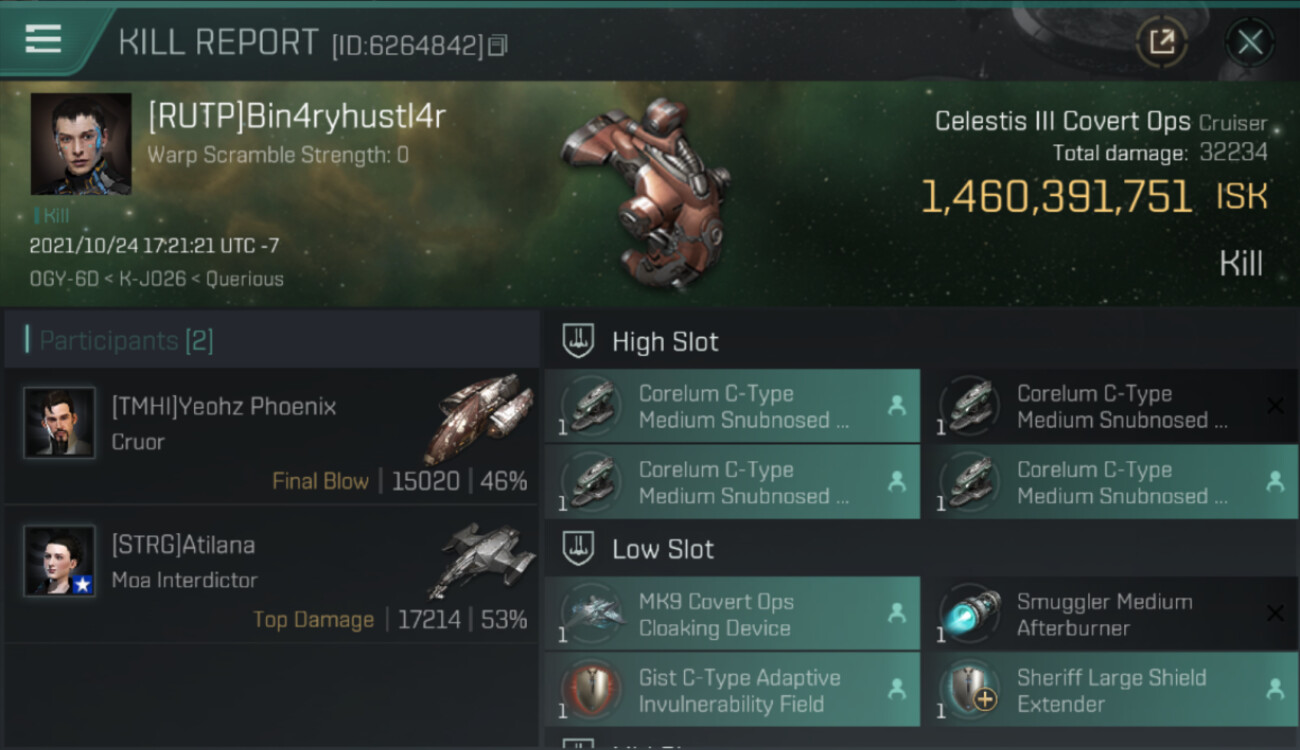Click the Gist C-Type Adaptive Invulnerability Field

[x=732, y=690]
